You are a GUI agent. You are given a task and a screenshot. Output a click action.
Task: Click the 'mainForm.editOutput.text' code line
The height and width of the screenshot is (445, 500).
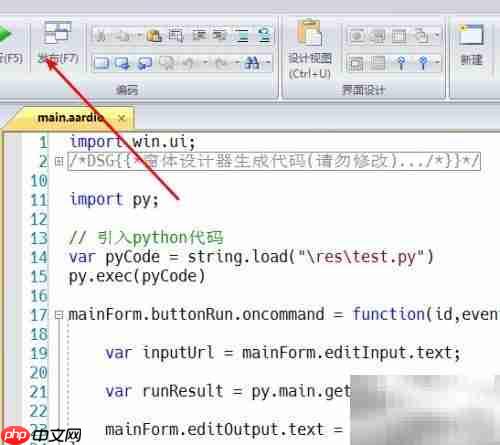224,429
